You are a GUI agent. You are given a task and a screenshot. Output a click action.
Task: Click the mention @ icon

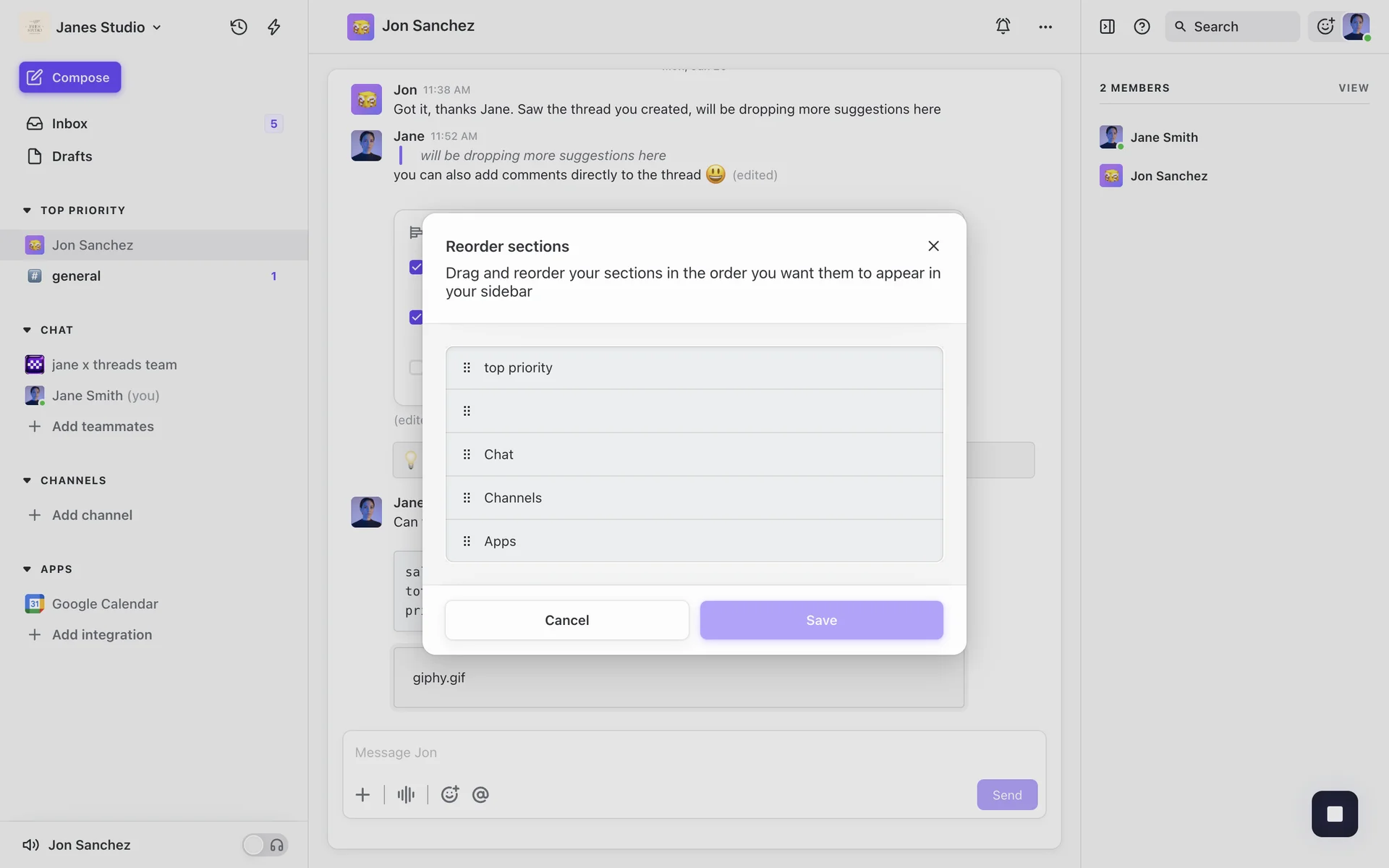[480, 795]
